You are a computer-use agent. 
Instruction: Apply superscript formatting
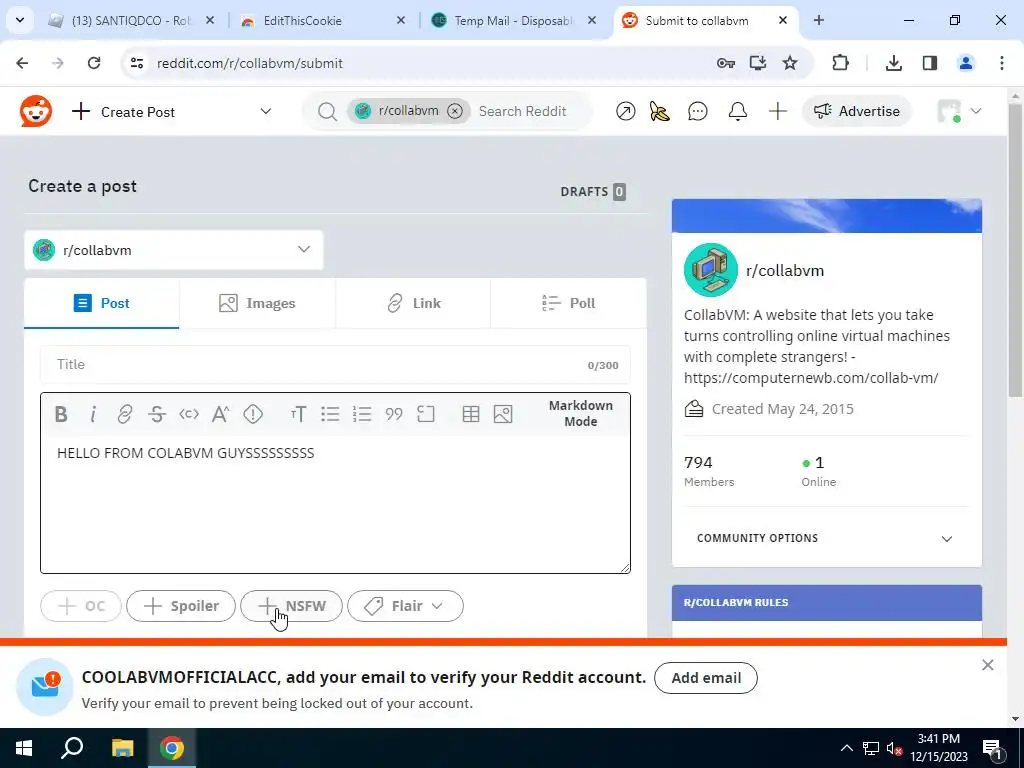click(x=221, y=414)
